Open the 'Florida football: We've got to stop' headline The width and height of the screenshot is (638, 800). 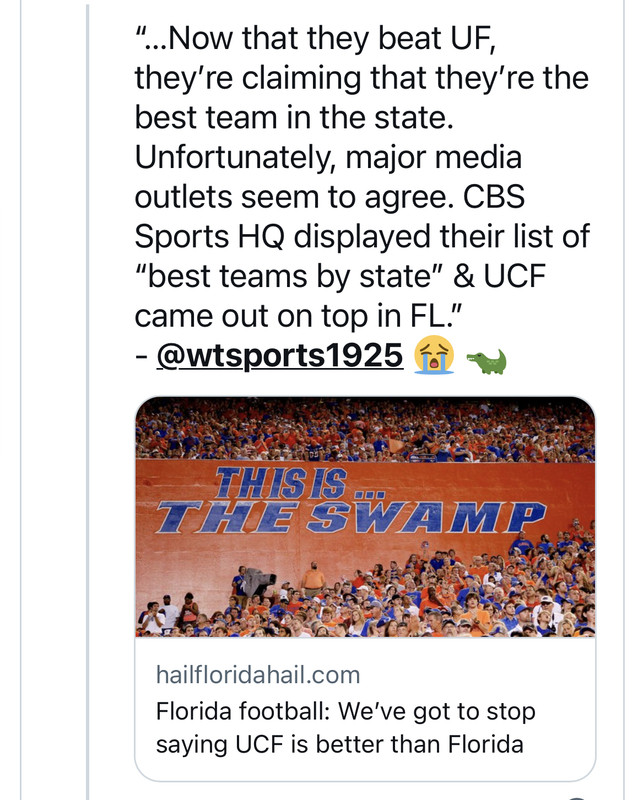(x=346, y=711)
